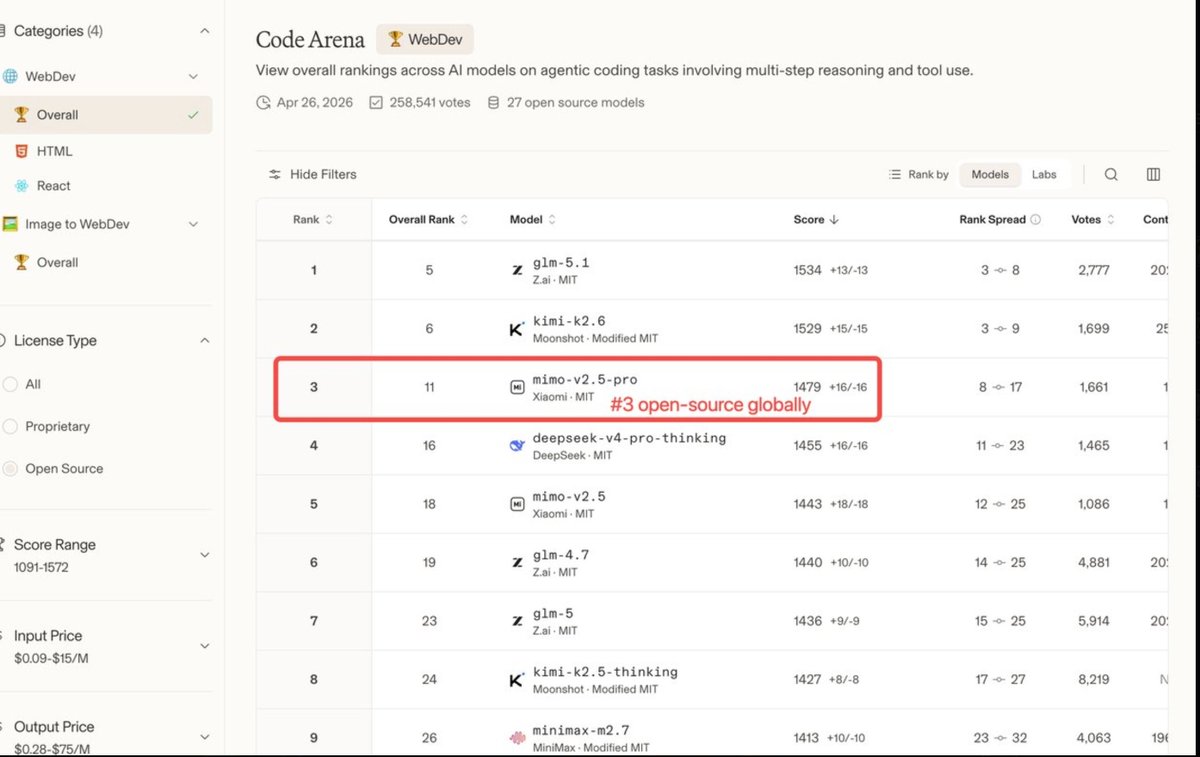Click the 8,219 votes cell

[1093, 680]
